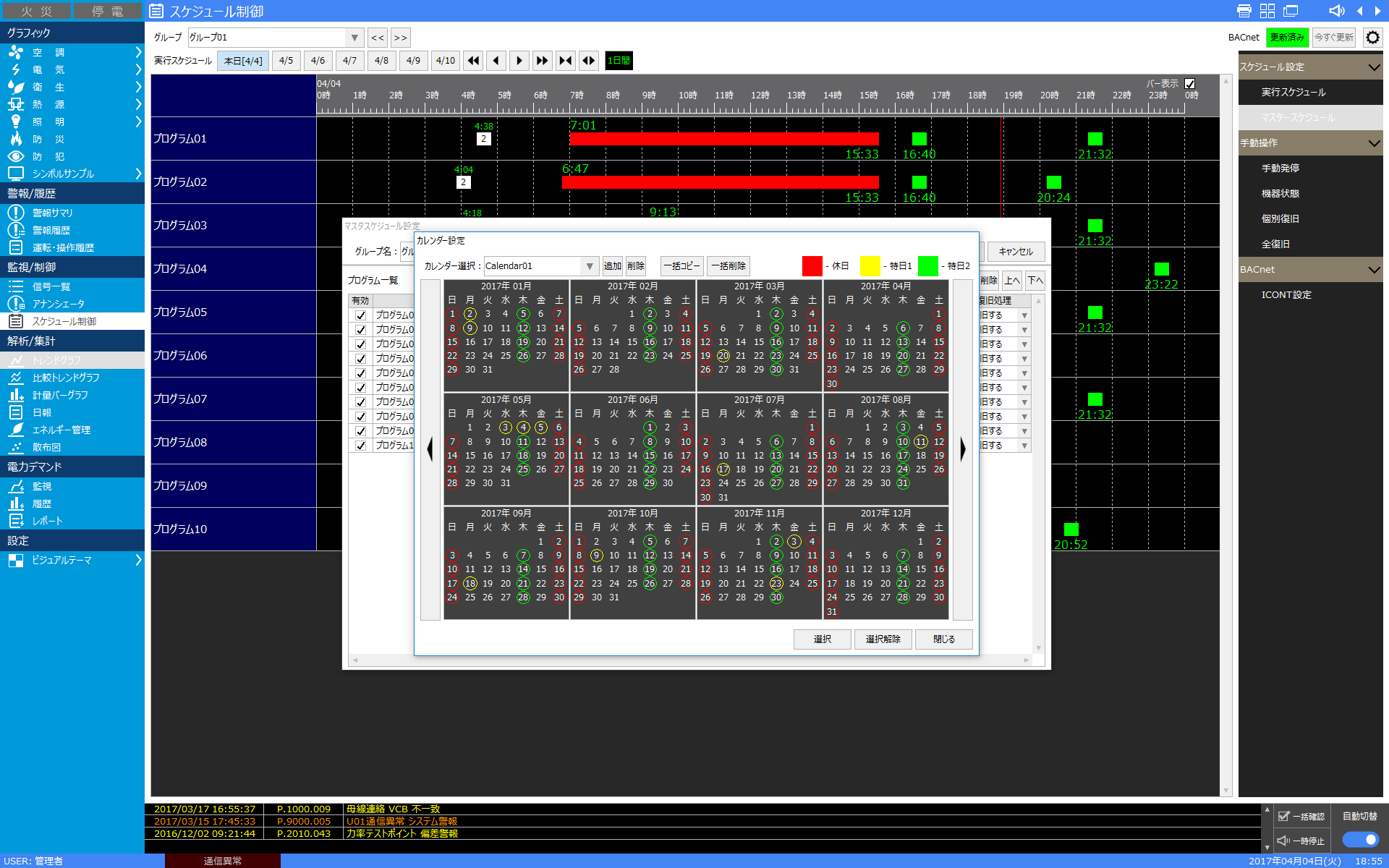Open the grid layout icon in the title bar

tap(1267, 11)
